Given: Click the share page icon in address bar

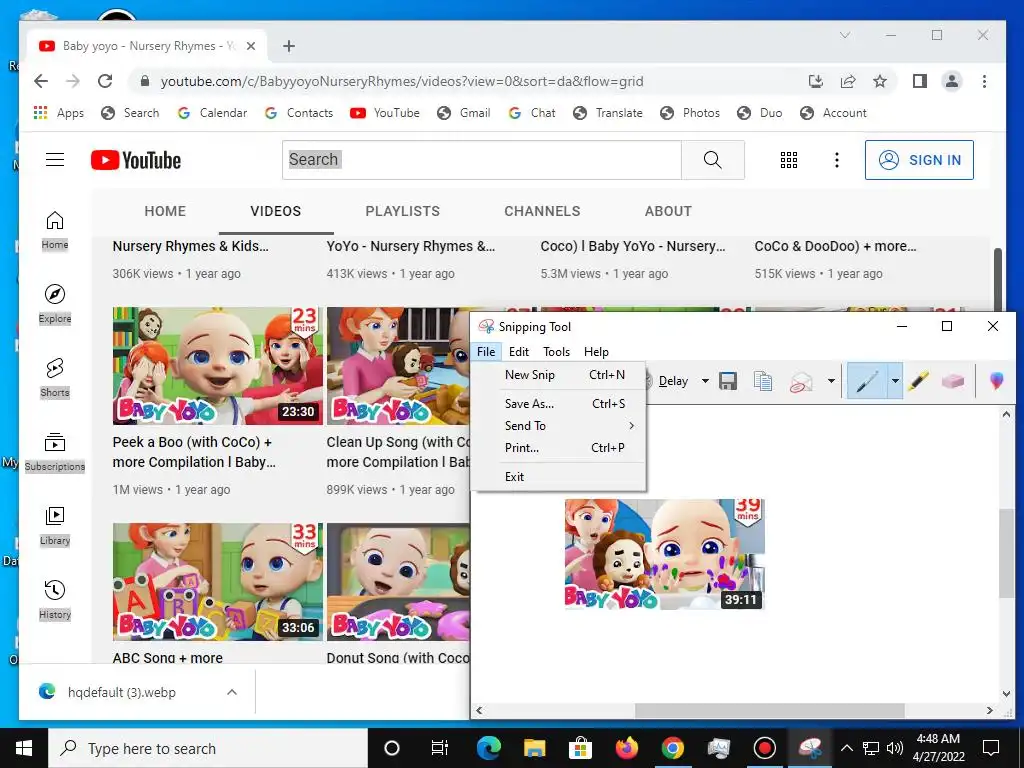Looking at the screenshot, I should [848, 81].
